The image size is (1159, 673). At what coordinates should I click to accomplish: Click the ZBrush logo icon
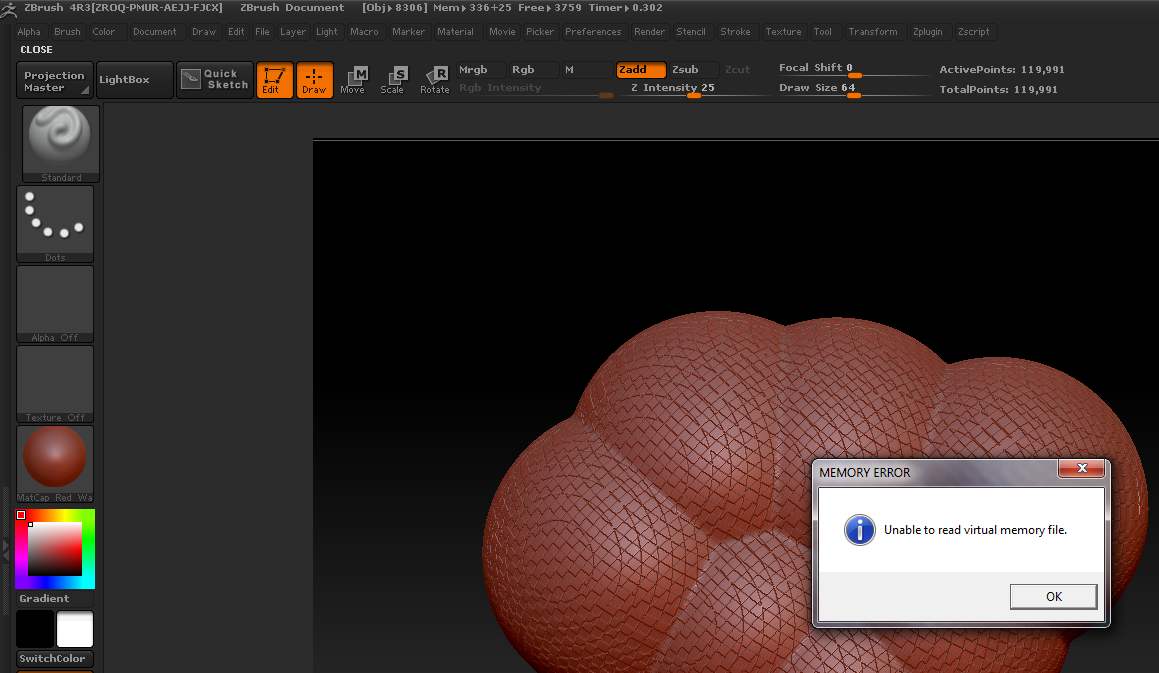(8, 9)
